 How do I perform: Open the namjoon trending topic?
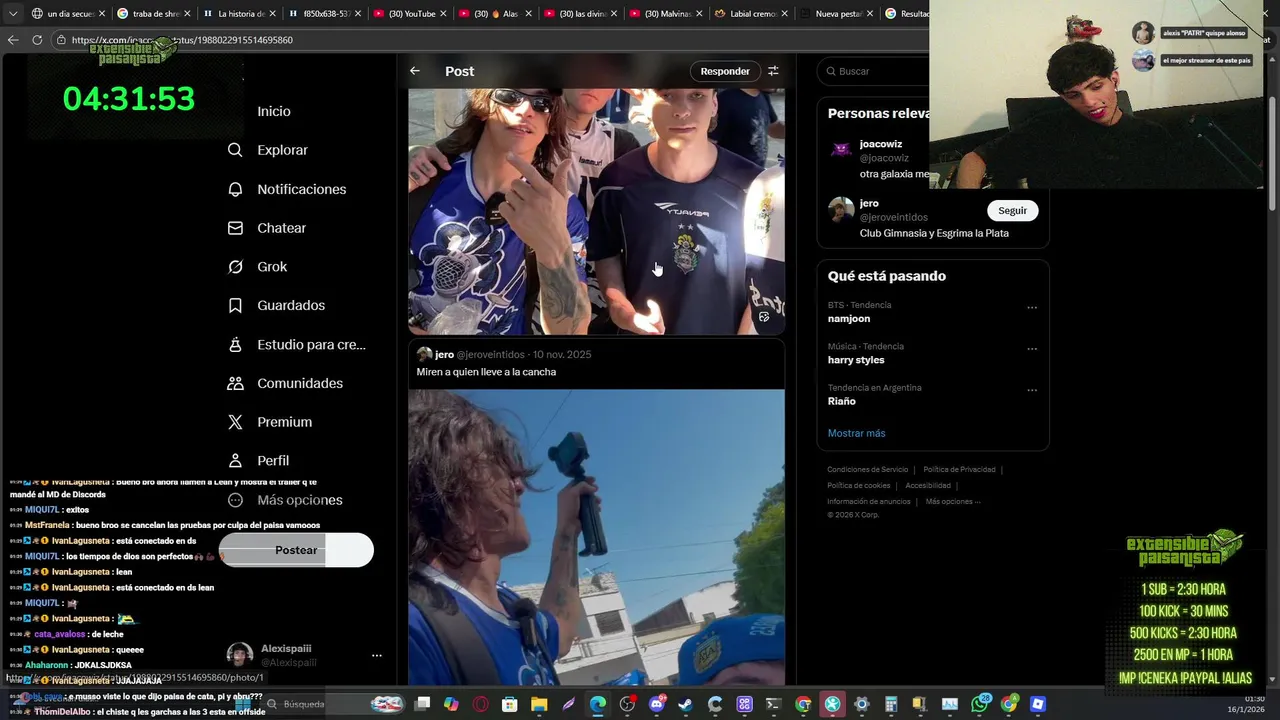pyautogui.click(x=849, y=319)
